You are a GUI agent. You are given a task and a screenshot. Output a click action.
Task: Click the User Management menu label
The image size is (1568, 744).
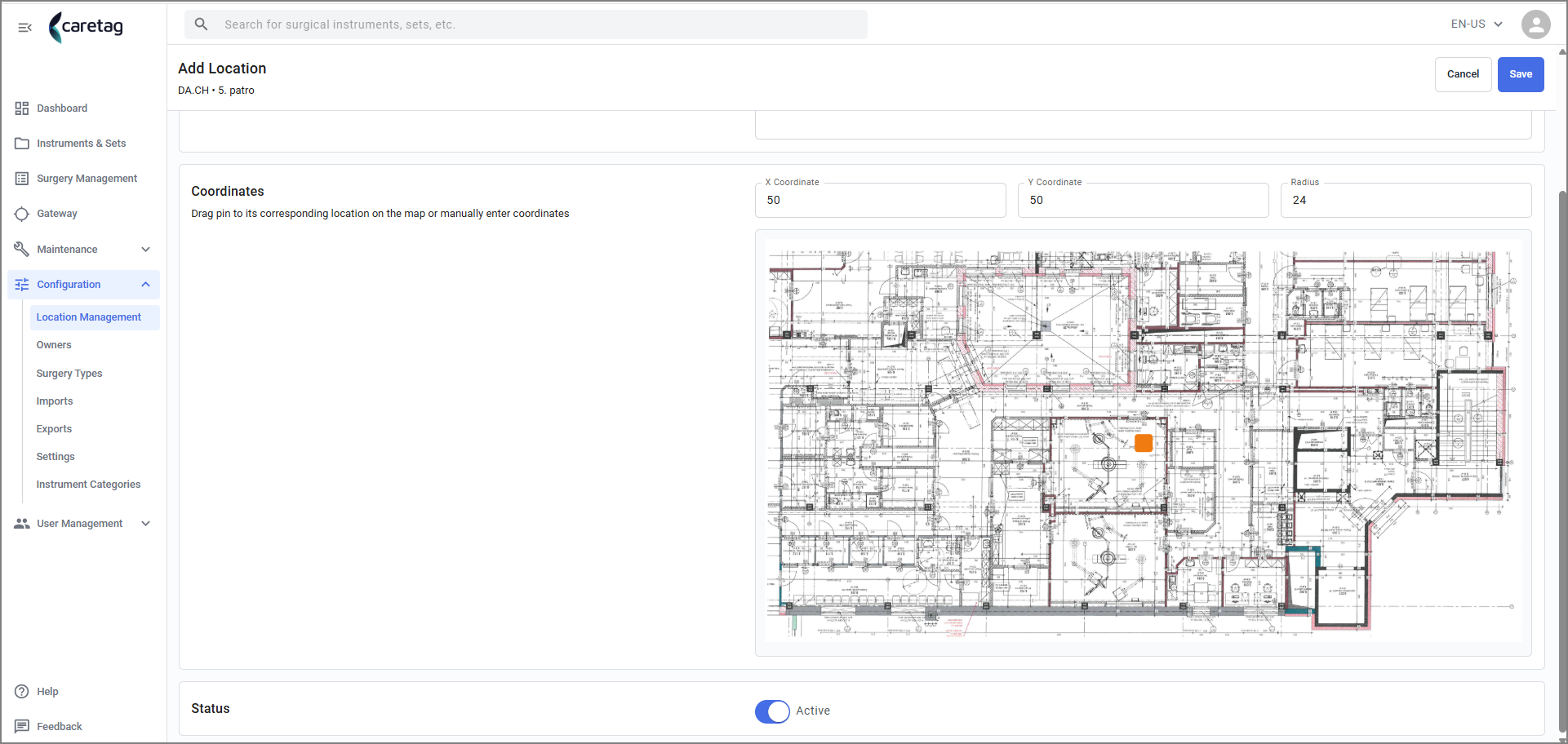pyautogui.click(x=80, y=524)
